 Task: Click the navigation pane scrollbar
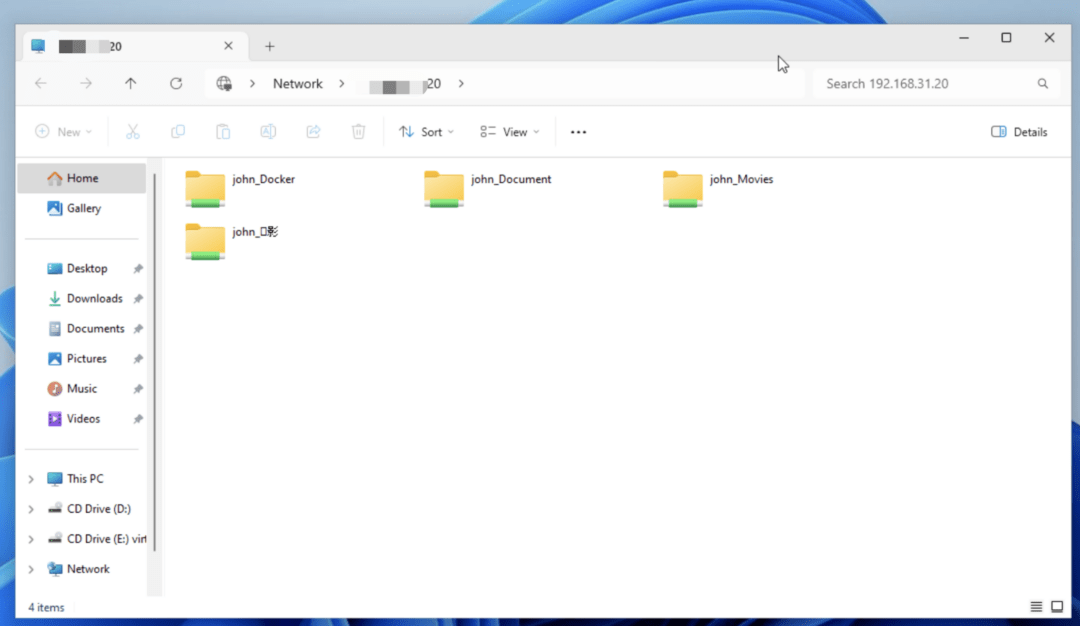pos(155,362)
